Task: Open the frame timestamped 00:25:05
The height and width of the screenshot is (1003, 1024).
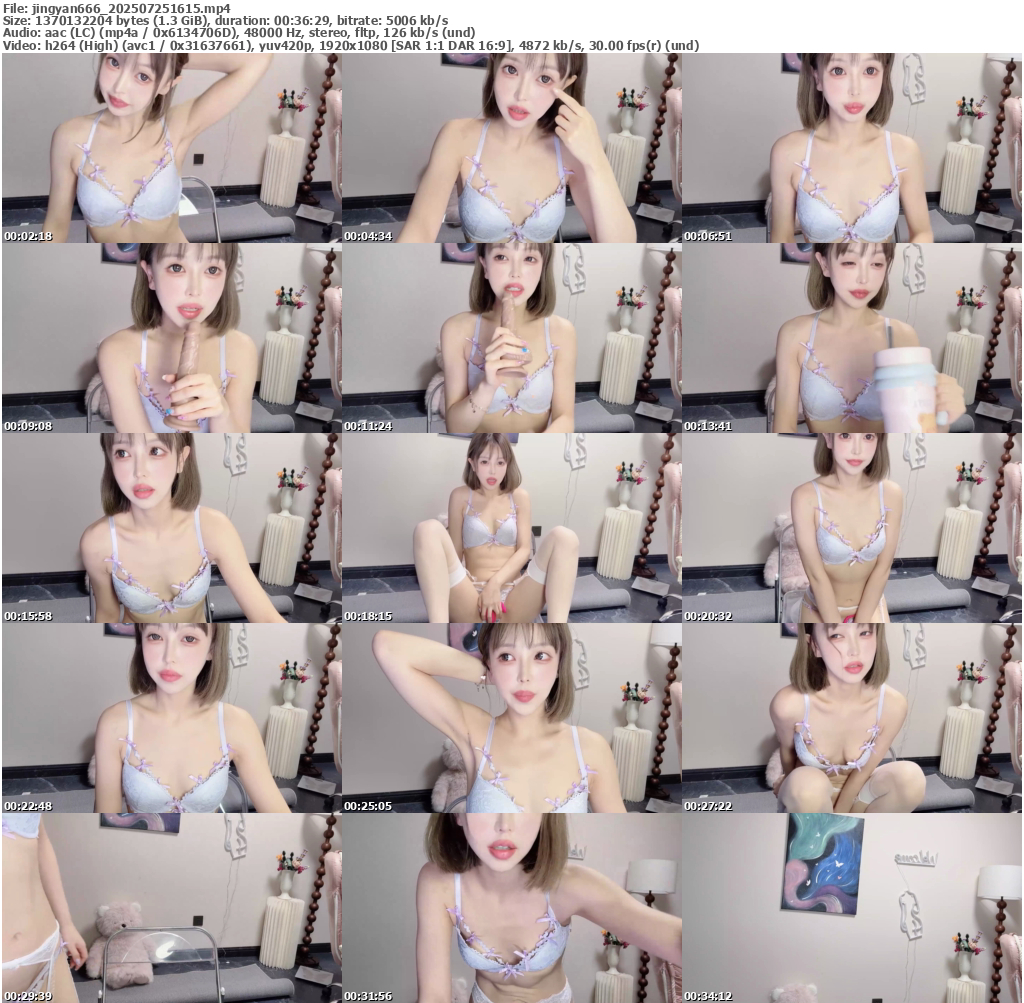Action: (511, 718)
